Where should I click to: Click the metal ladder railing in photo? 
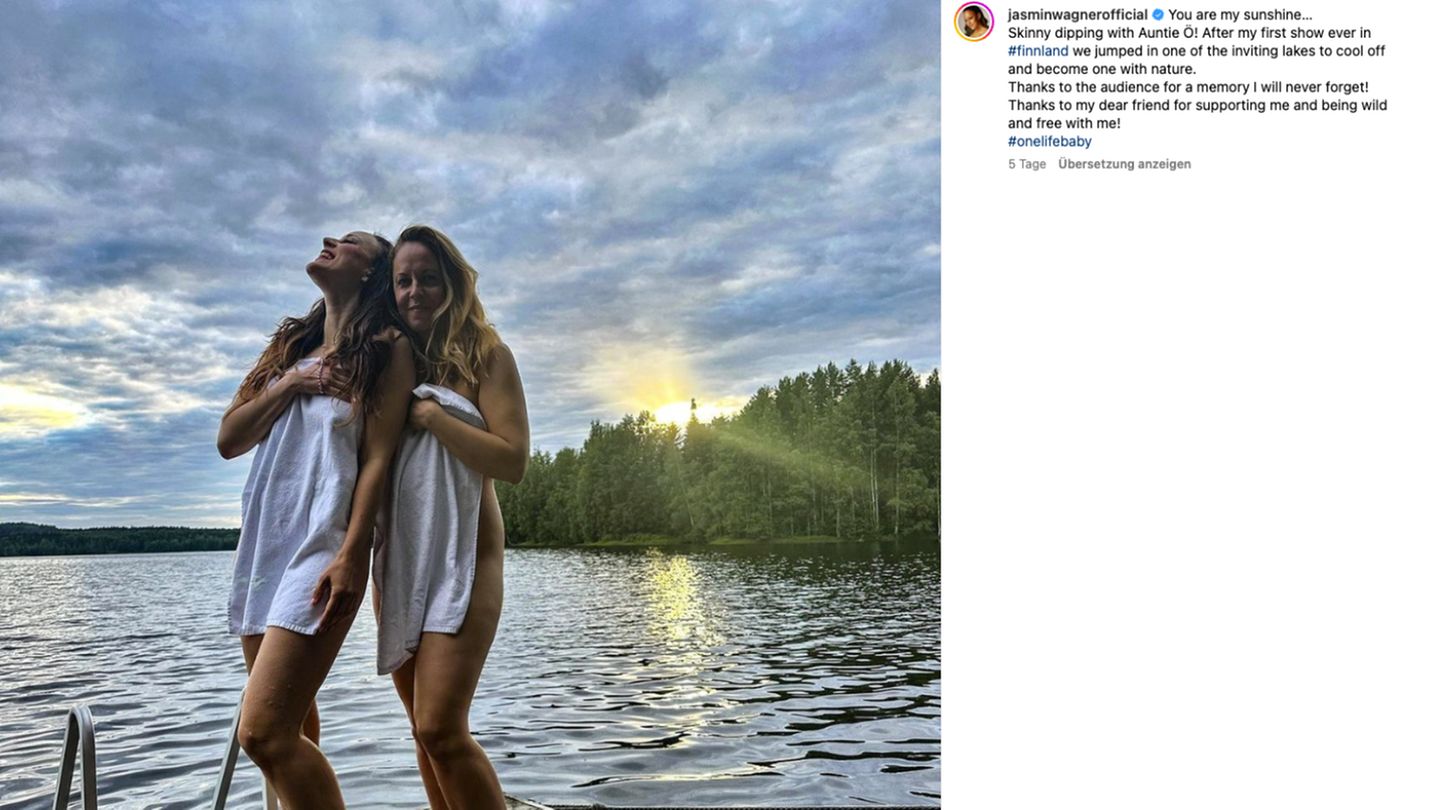point(78,755)
